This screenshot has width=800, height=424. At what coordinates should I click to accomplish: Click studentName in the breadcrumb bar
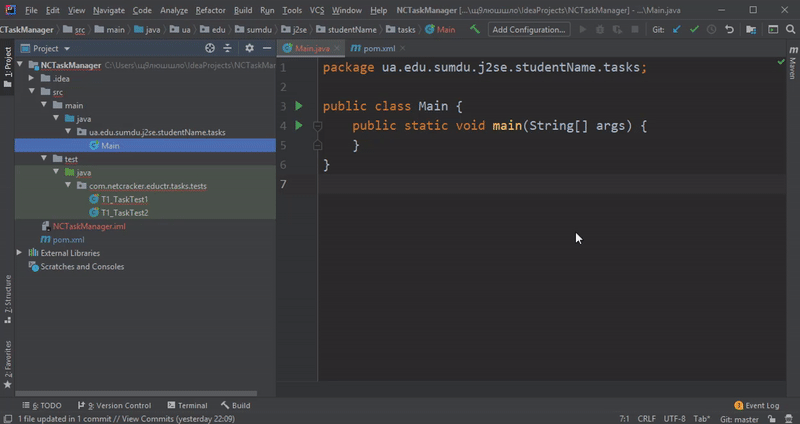352,30
